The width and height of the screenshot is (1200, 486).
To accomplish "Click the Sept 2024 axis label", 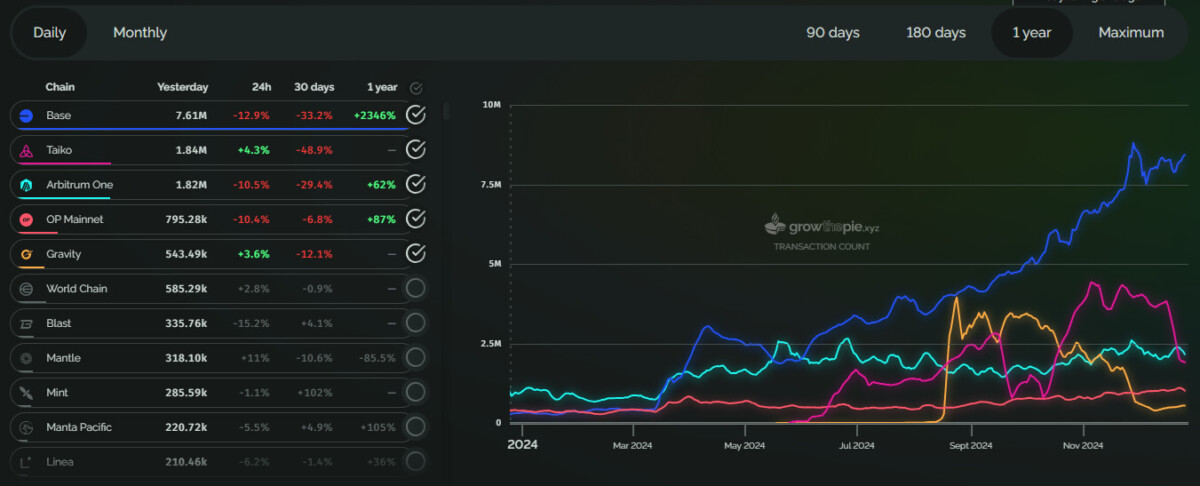I will pos(970,445).
